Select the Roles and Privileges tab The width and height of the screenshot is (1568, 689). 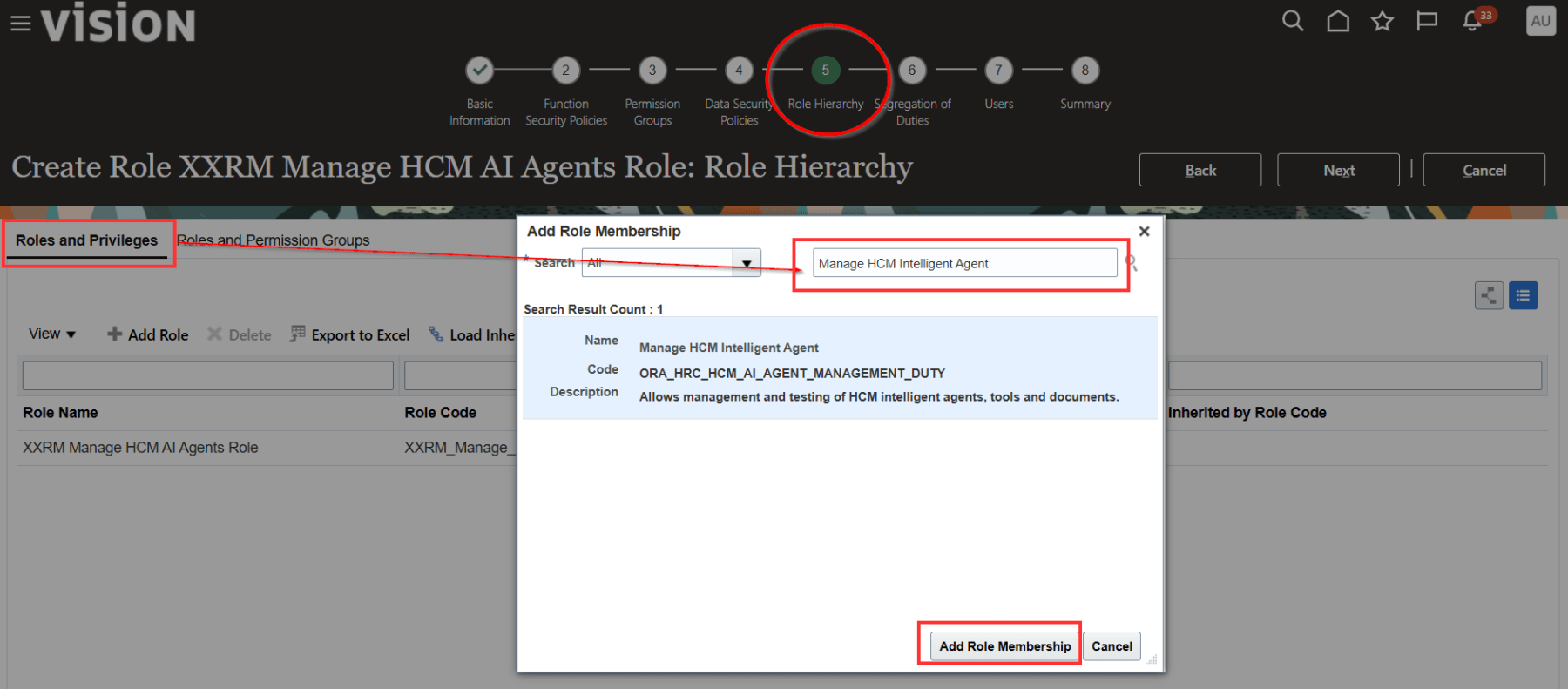(x=86, y=240)
